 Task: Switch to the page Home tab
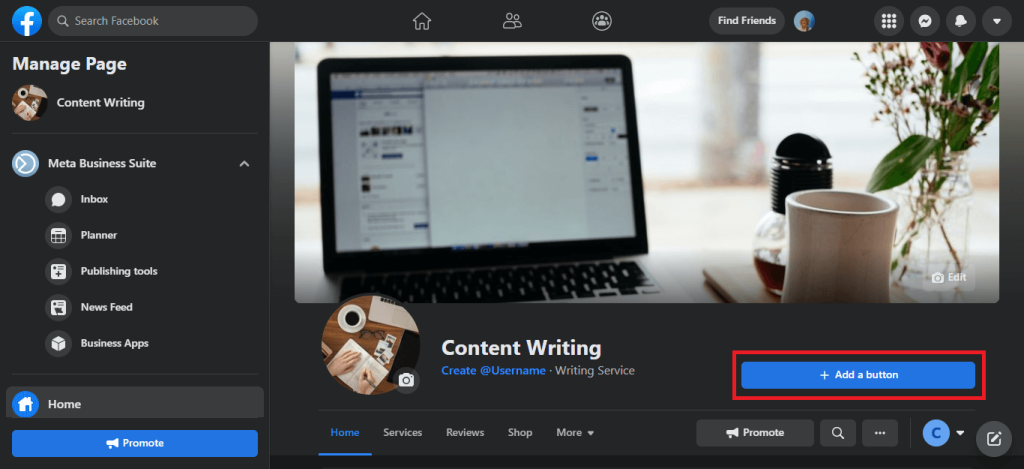[x=345, y=432]
